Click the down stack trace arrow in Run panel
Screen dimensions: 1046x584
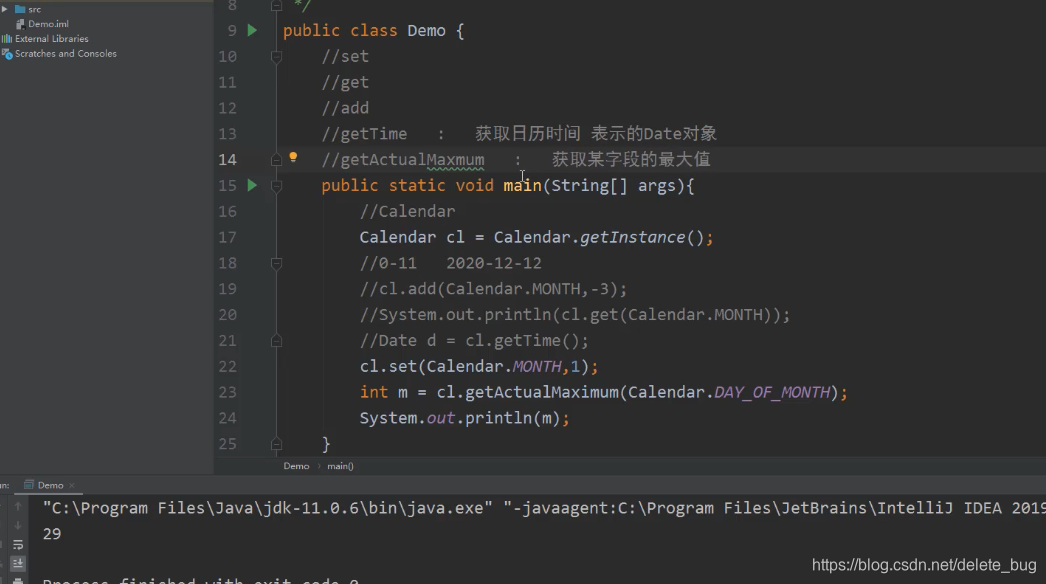18,525
